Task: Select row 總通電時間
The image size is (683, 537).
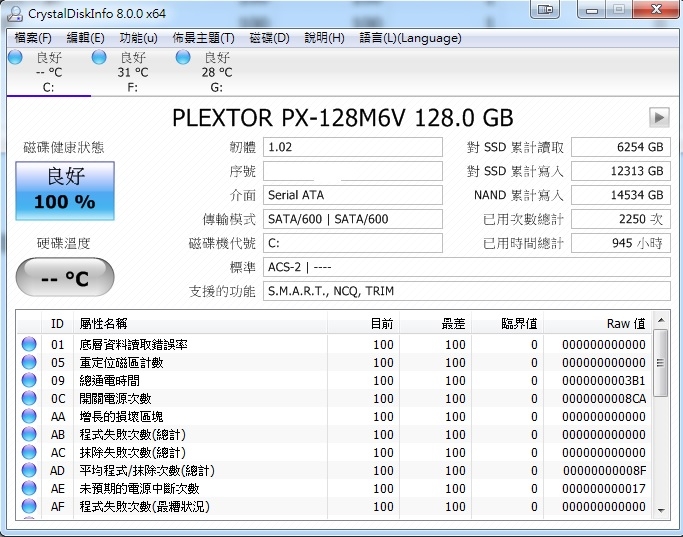Action: tap(334, 380)
